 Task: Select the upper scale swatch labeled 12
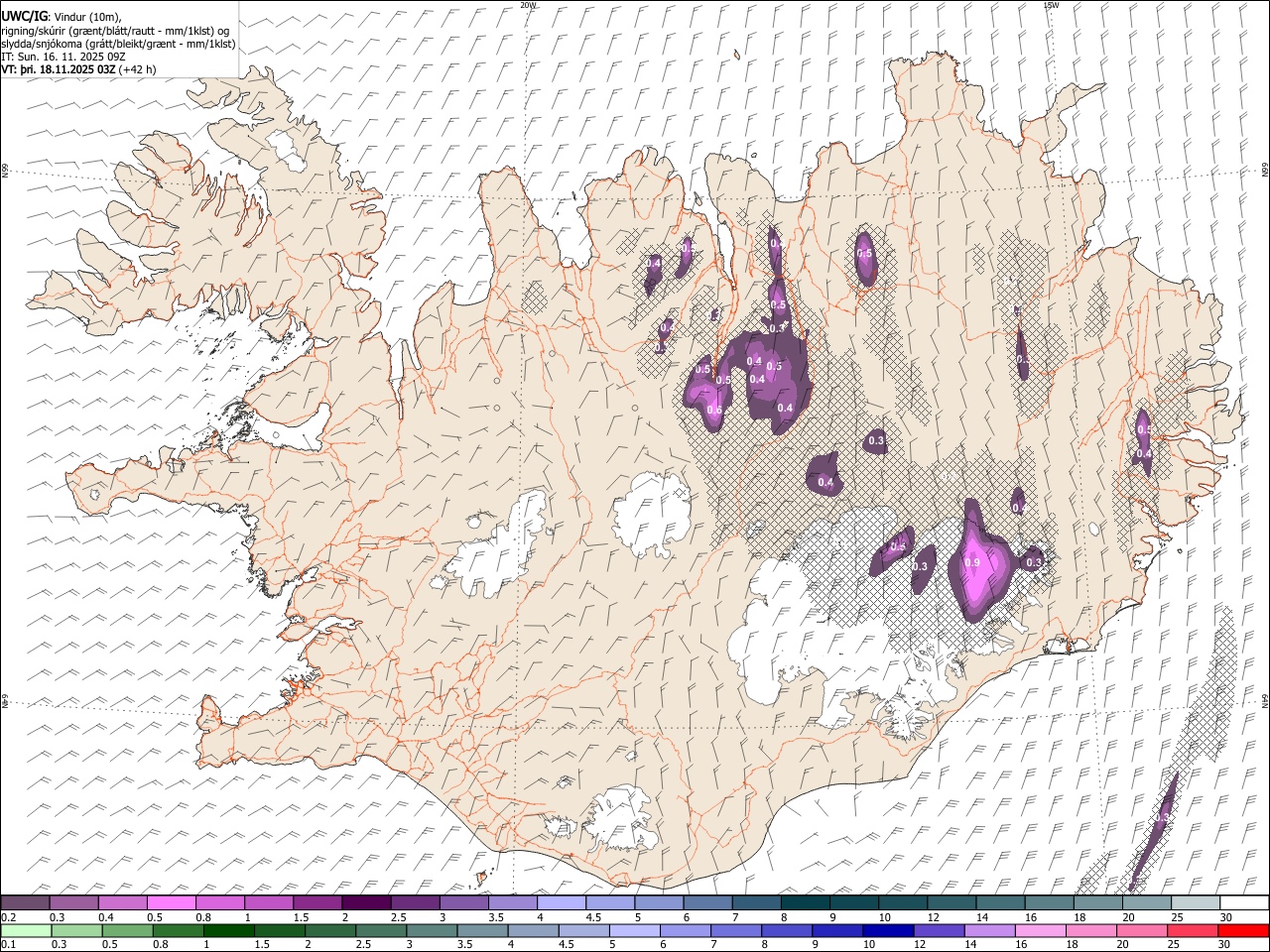click(x=952, y=902)
